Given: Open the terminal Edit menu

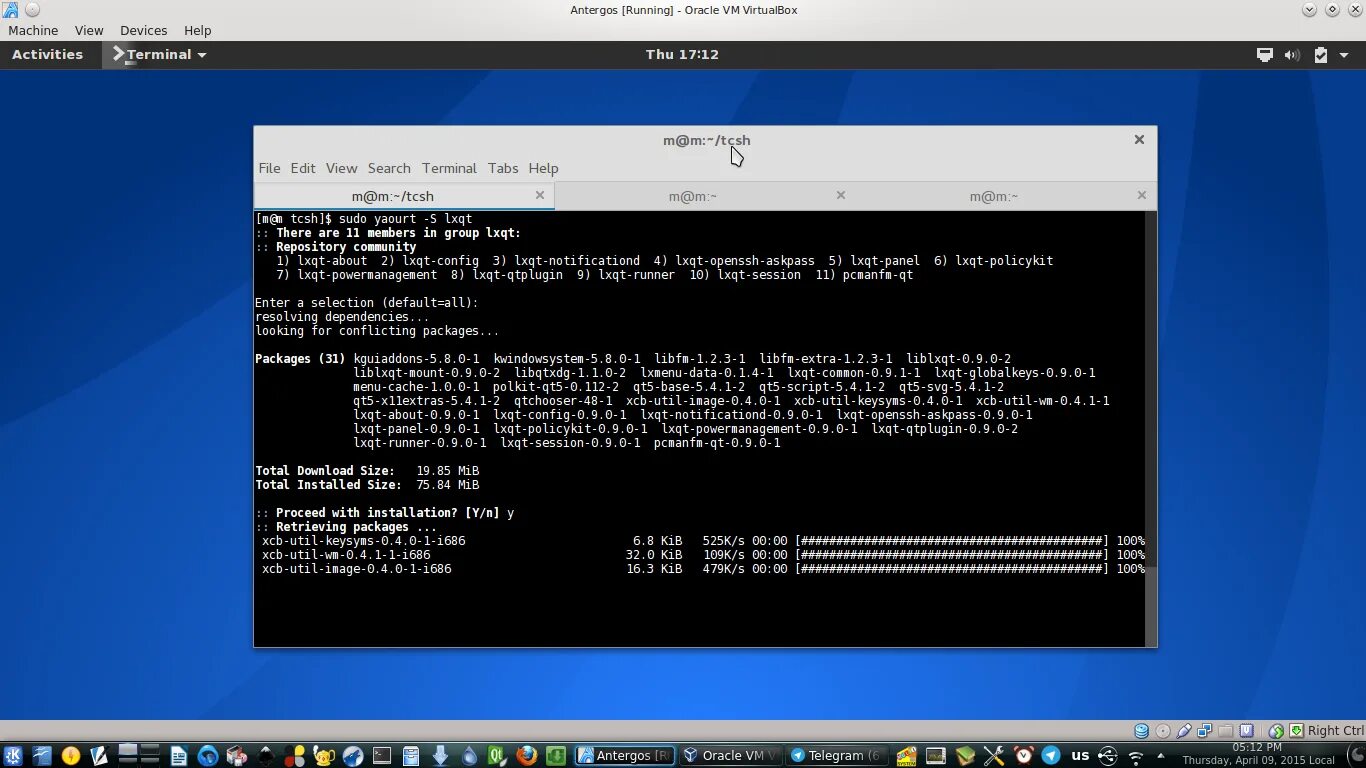Looking at the screenshot, I should click(303, 168).
